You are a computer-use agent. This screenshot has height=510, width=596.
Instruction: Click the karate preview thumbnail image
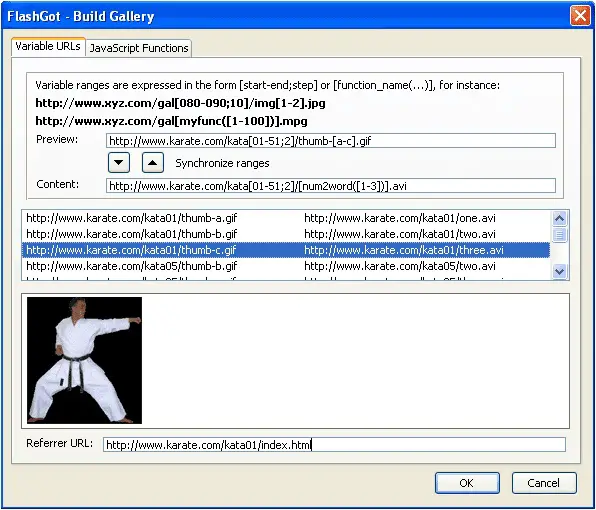click(x=84, y=360)
